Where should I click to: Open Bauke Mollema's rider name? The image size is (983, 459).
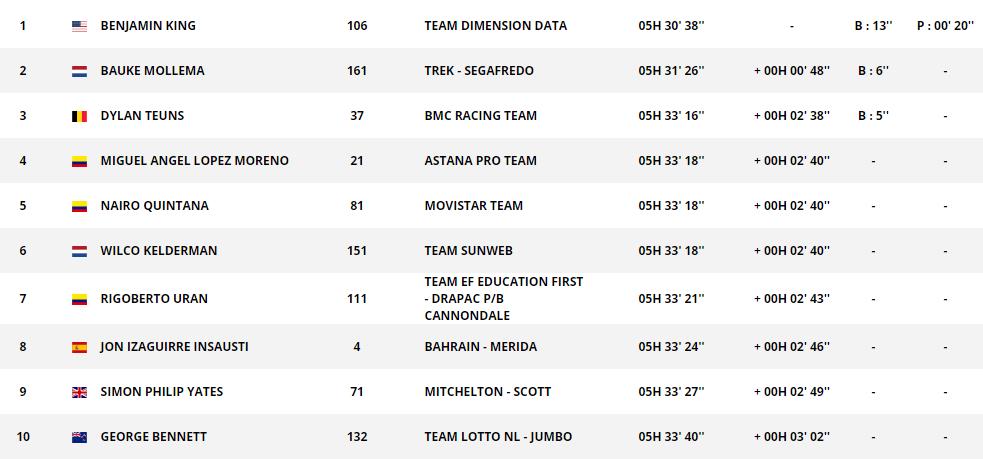[152, 71]
